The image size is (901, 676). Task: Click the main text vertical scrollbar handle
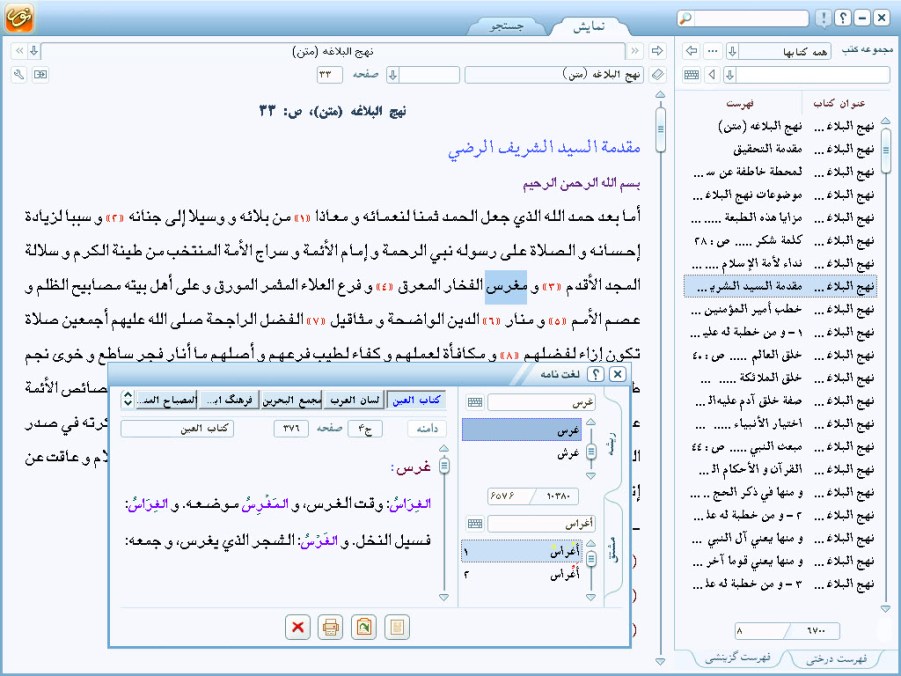pos(660,129)
